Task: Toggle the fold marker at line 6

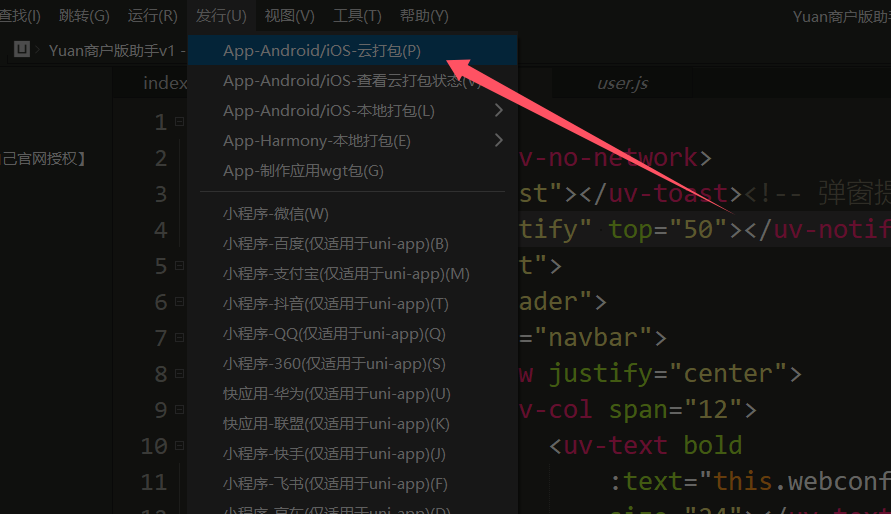Action: coord(180,301)
